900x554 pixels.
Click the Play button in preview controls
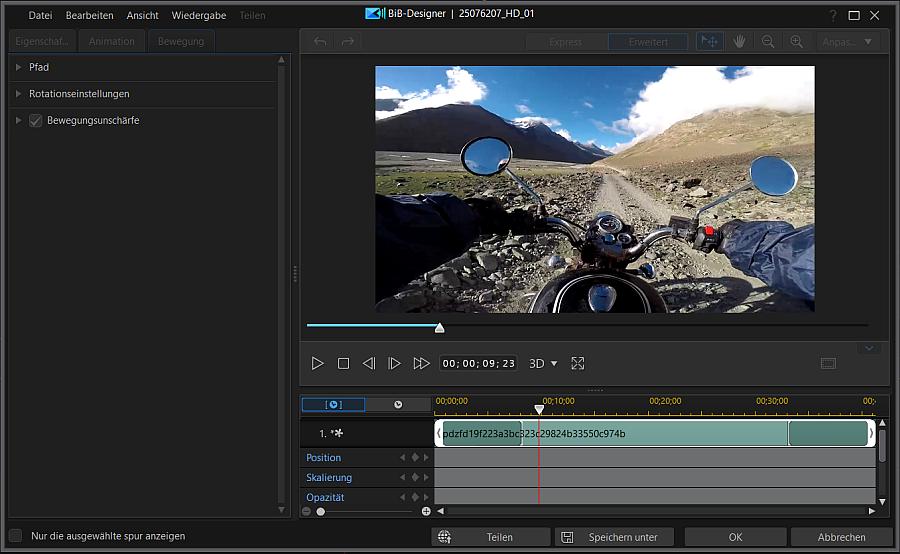click(318, 364)
